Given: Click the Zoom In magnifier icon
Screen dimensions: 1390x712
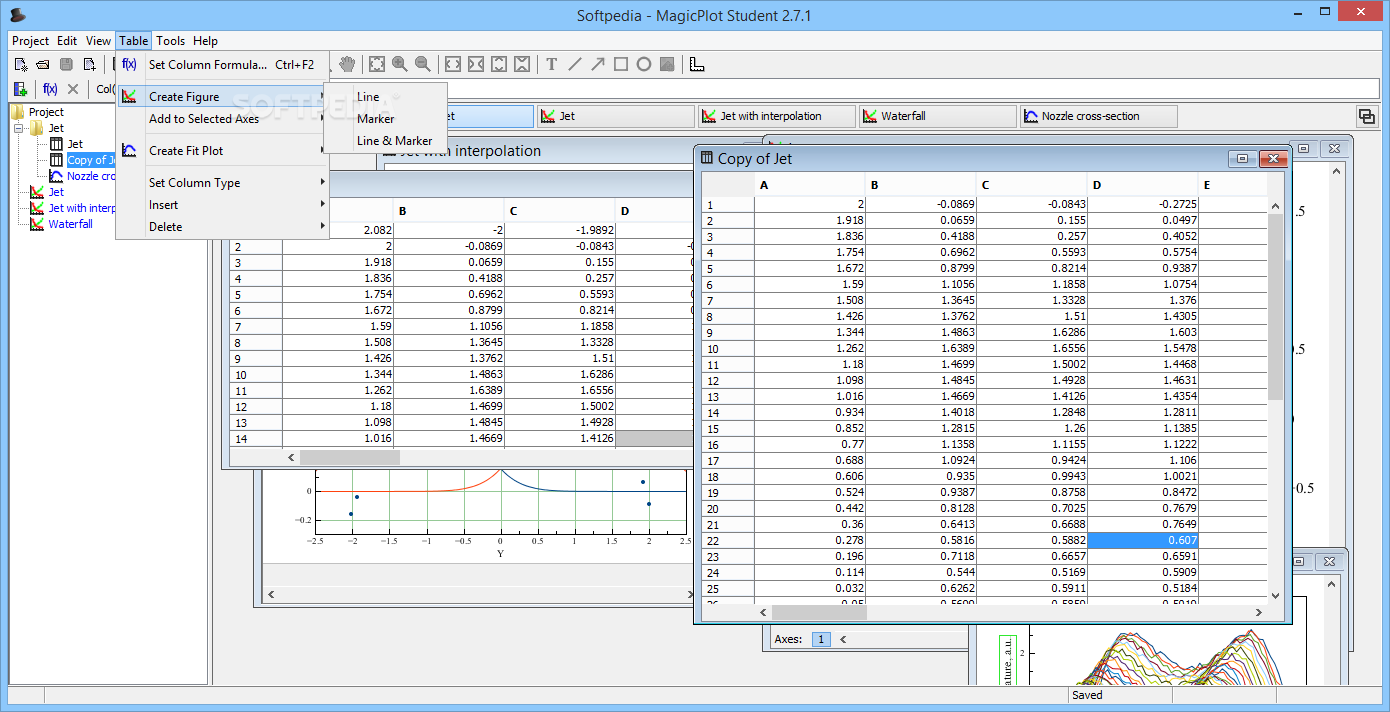Looking at the screenshot, I should (400, 64).
